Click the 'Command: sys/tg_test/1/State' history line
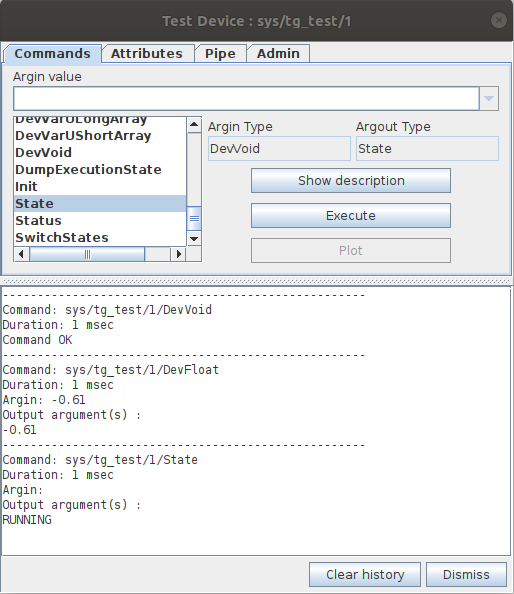Screen dimensions: 514x594 (x=100, y=460)
